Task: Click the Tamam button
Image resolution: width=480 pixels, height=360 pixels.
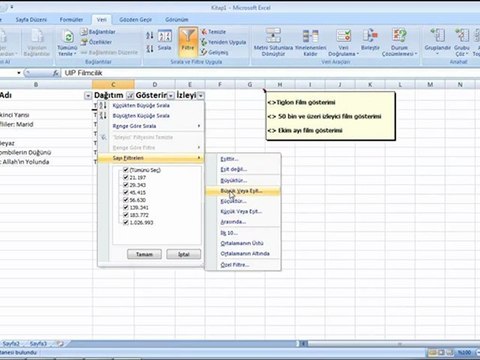Action: tap(144, 254)
